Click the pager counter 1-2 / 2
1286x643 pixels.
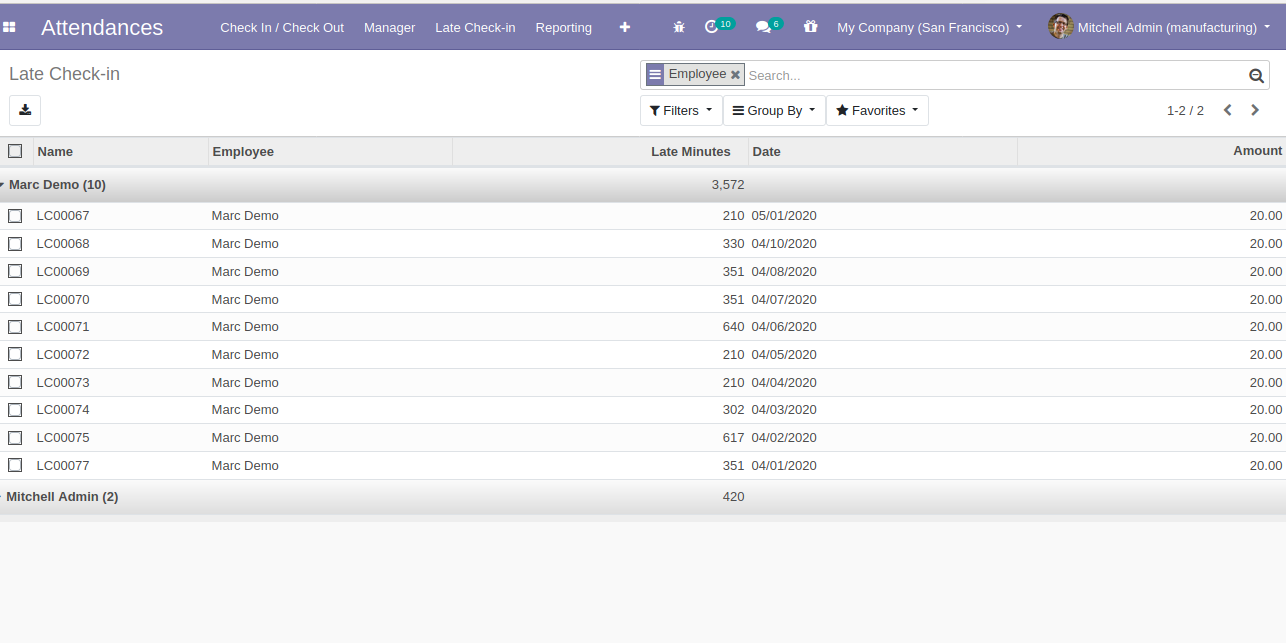point(1185,111)
